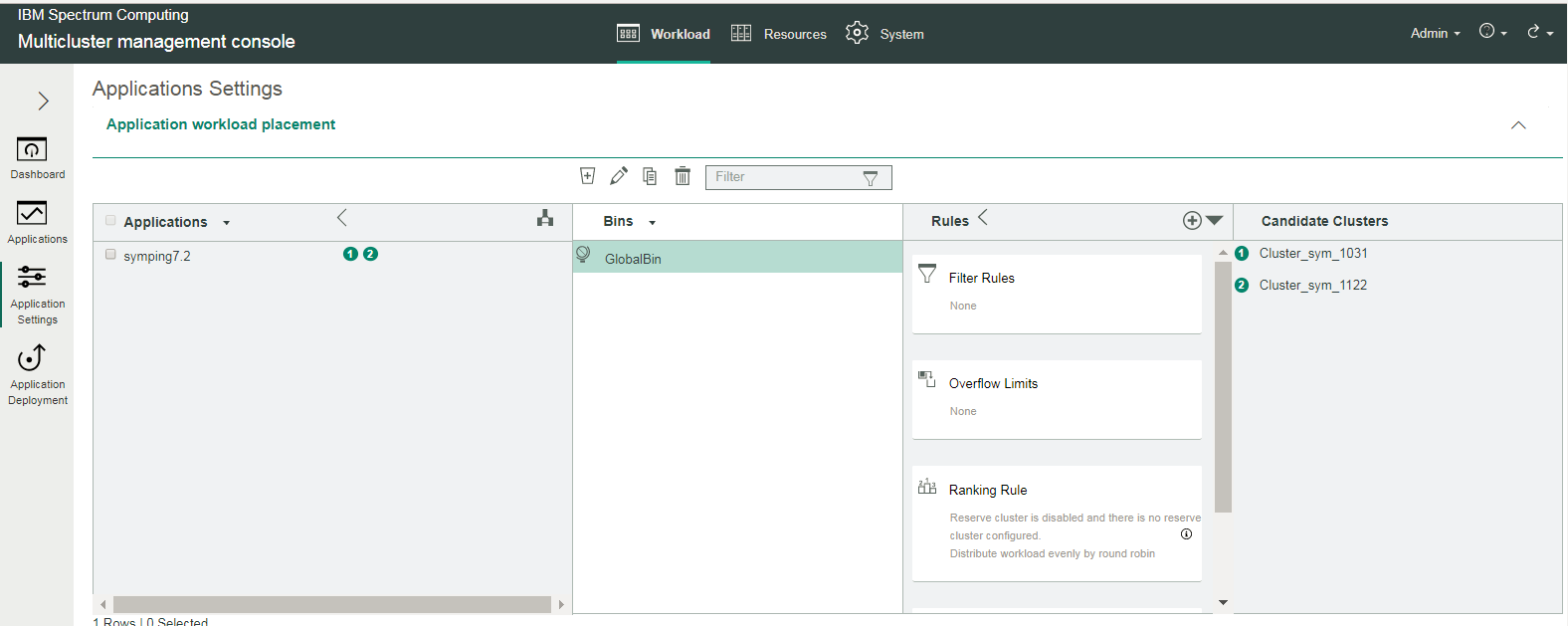Click the Rules vertical scrollbar thumb
This screenshot has height=626, width=1568.
(1223, 386)
